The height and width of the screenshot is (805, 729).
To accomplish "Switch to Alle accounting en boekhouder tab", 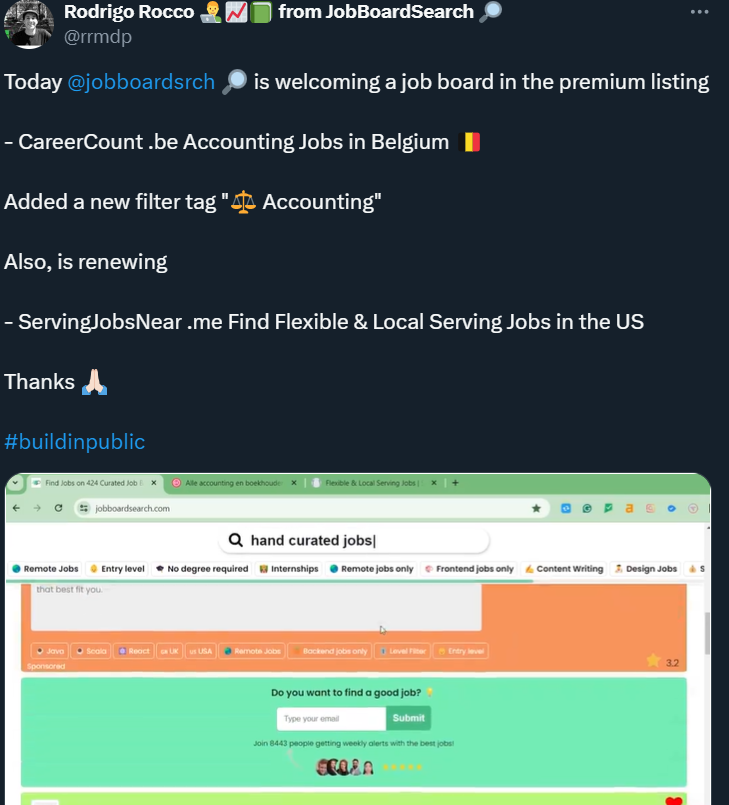I will coord(234,483).
